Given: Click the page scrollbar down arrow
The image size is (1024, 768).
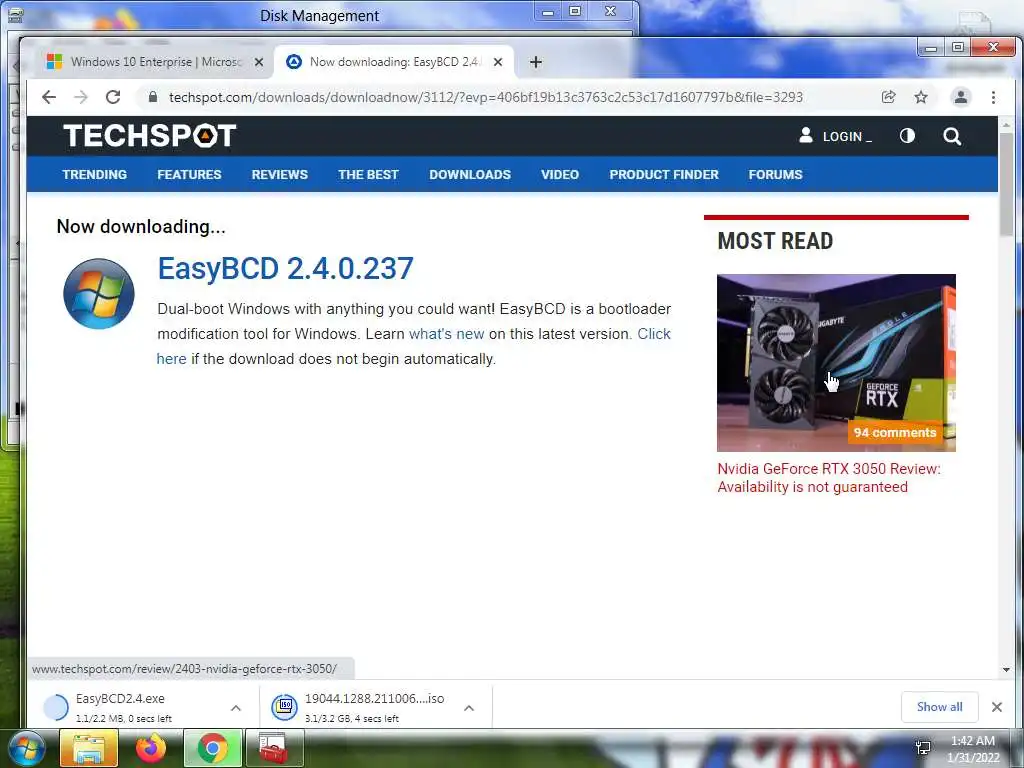Looking at the screenshot, I should tap(1006, 669).
